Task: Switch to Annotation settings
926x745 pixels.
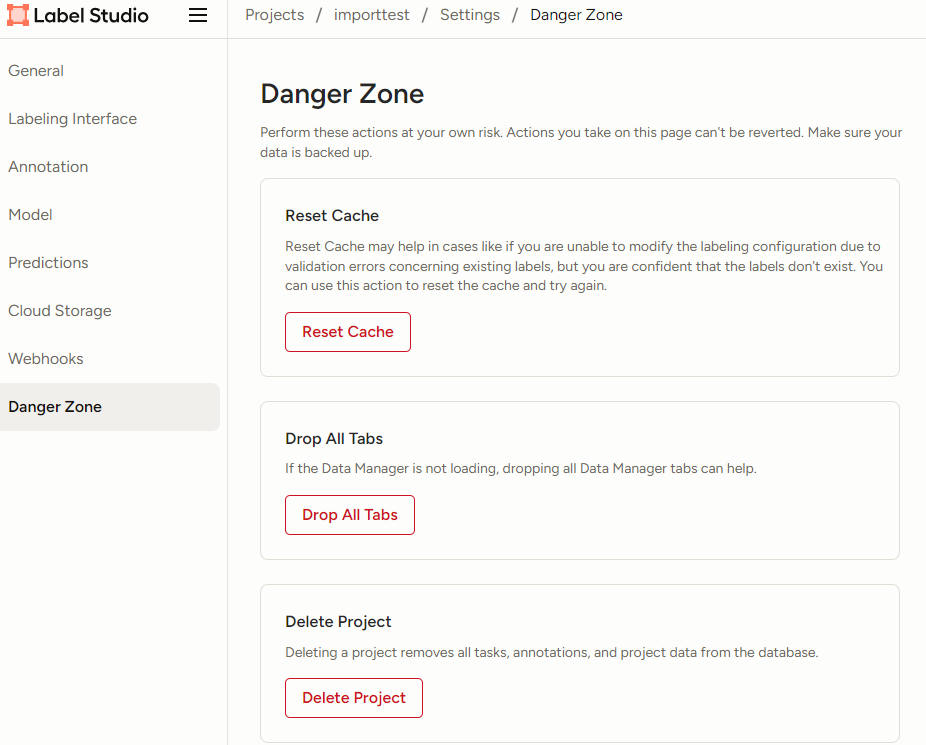Action: point(48,167)
